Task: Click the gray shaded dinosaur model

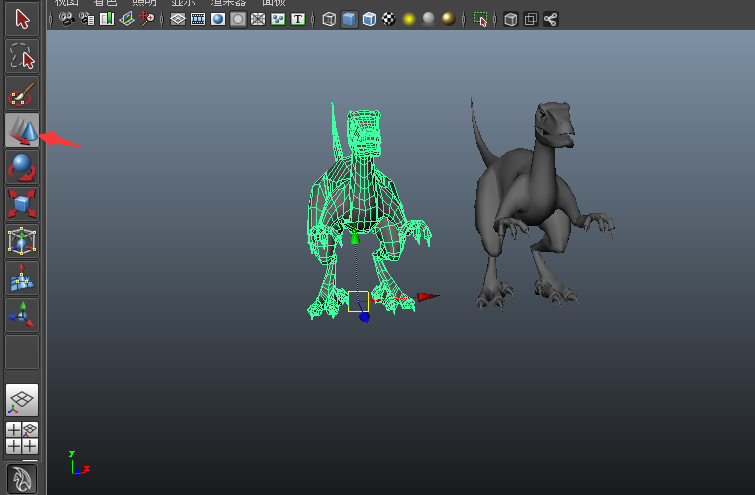Action: pyautogui.click(x=520, y=190)
